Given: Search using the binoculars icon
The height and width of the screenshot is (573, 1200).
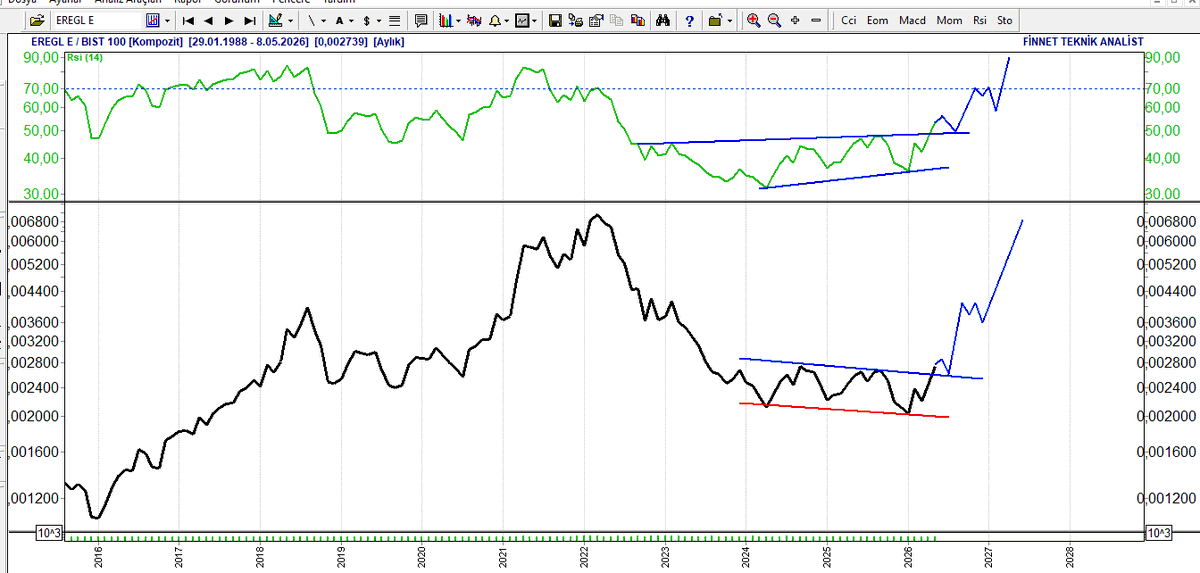Looking at the screenshot, I should (662, 20).
